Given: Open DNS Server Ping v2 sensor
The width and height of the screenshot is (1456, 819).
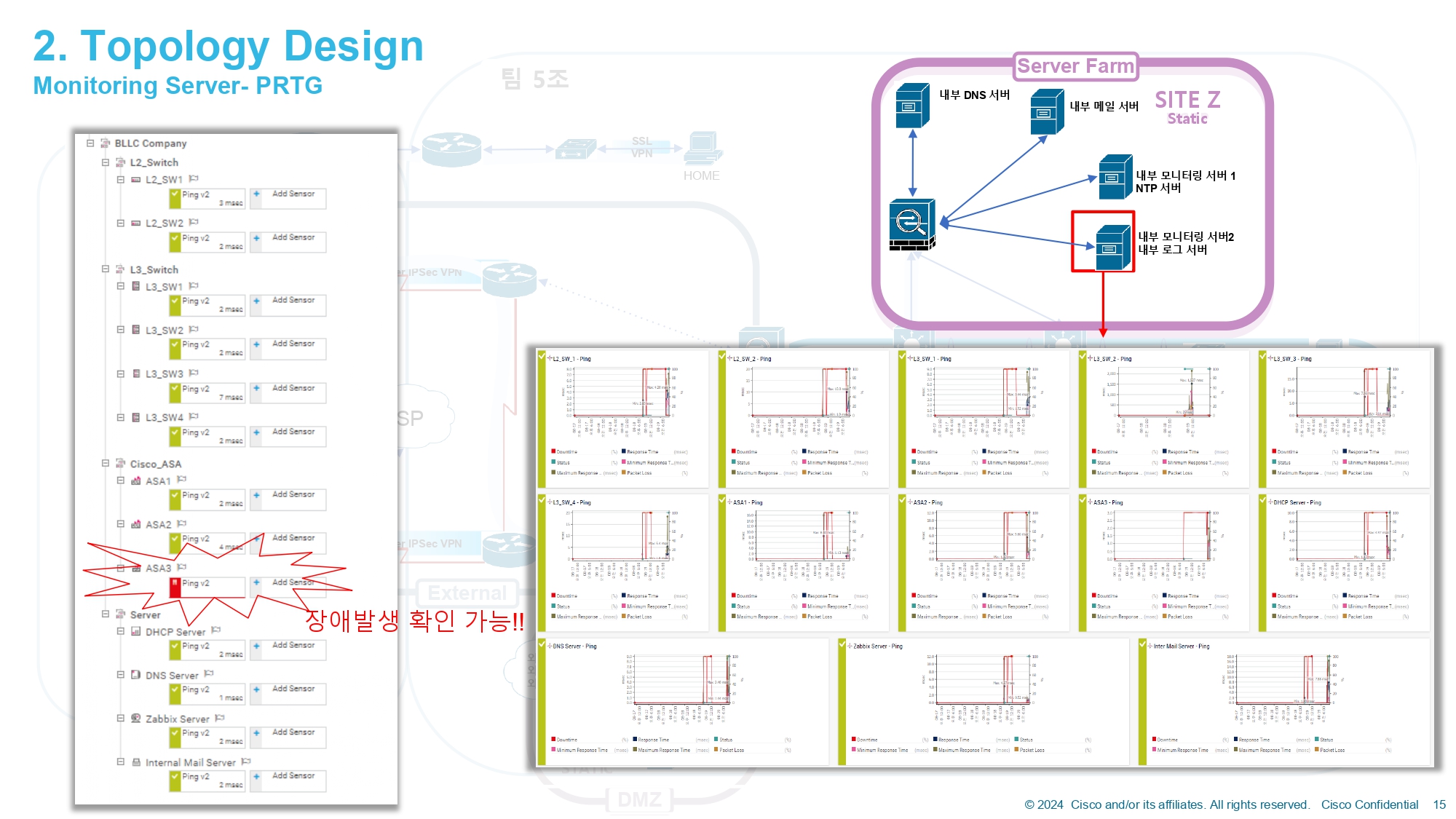Looking at the screenshot, I should click(207, 693).
